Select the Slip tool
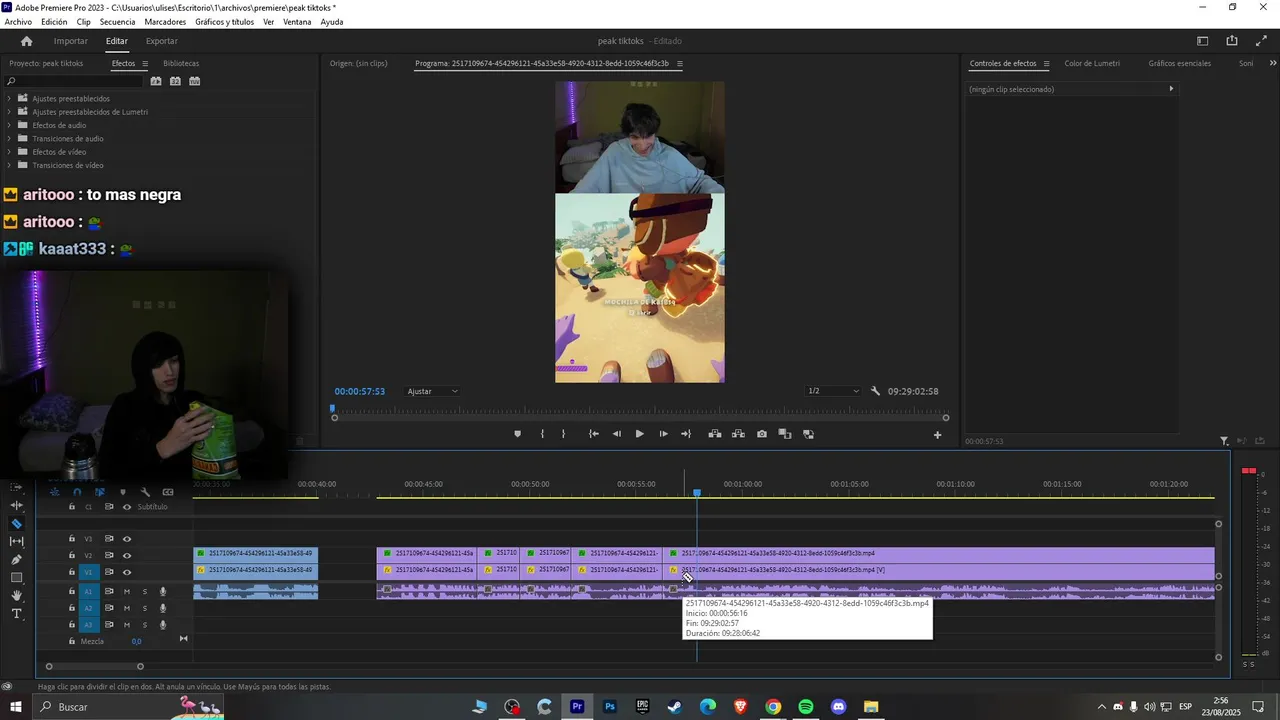 [x=17, y=541]
